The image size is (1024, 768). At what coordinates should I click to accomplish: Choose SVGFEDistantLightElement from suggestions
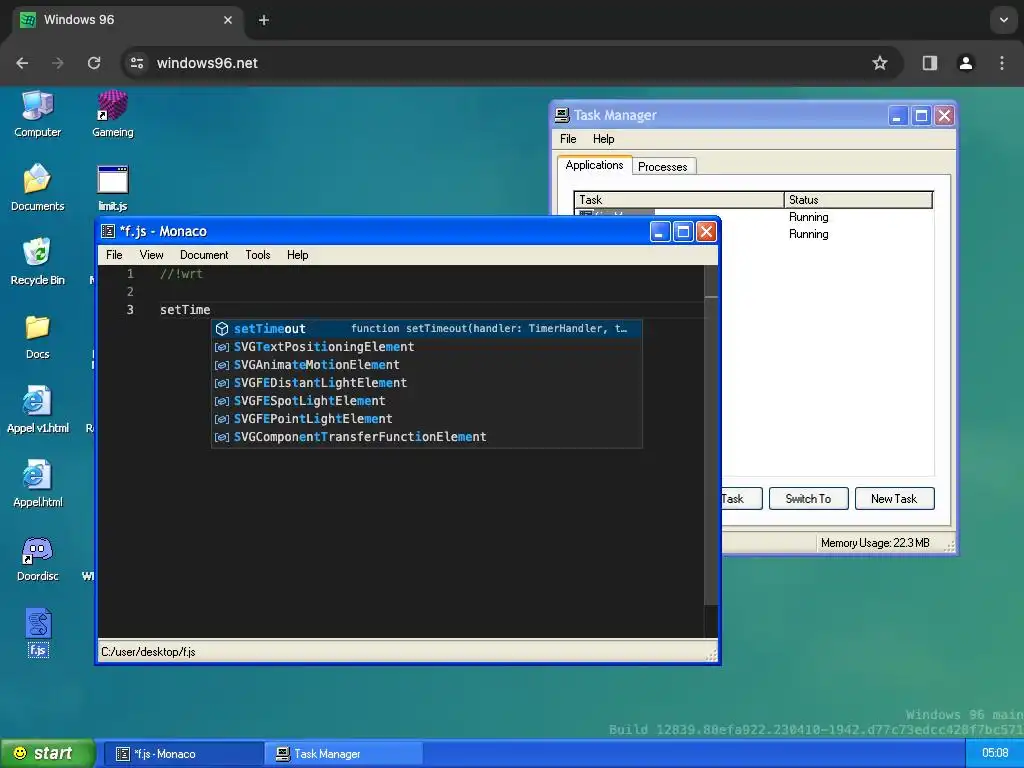(427, 383)
